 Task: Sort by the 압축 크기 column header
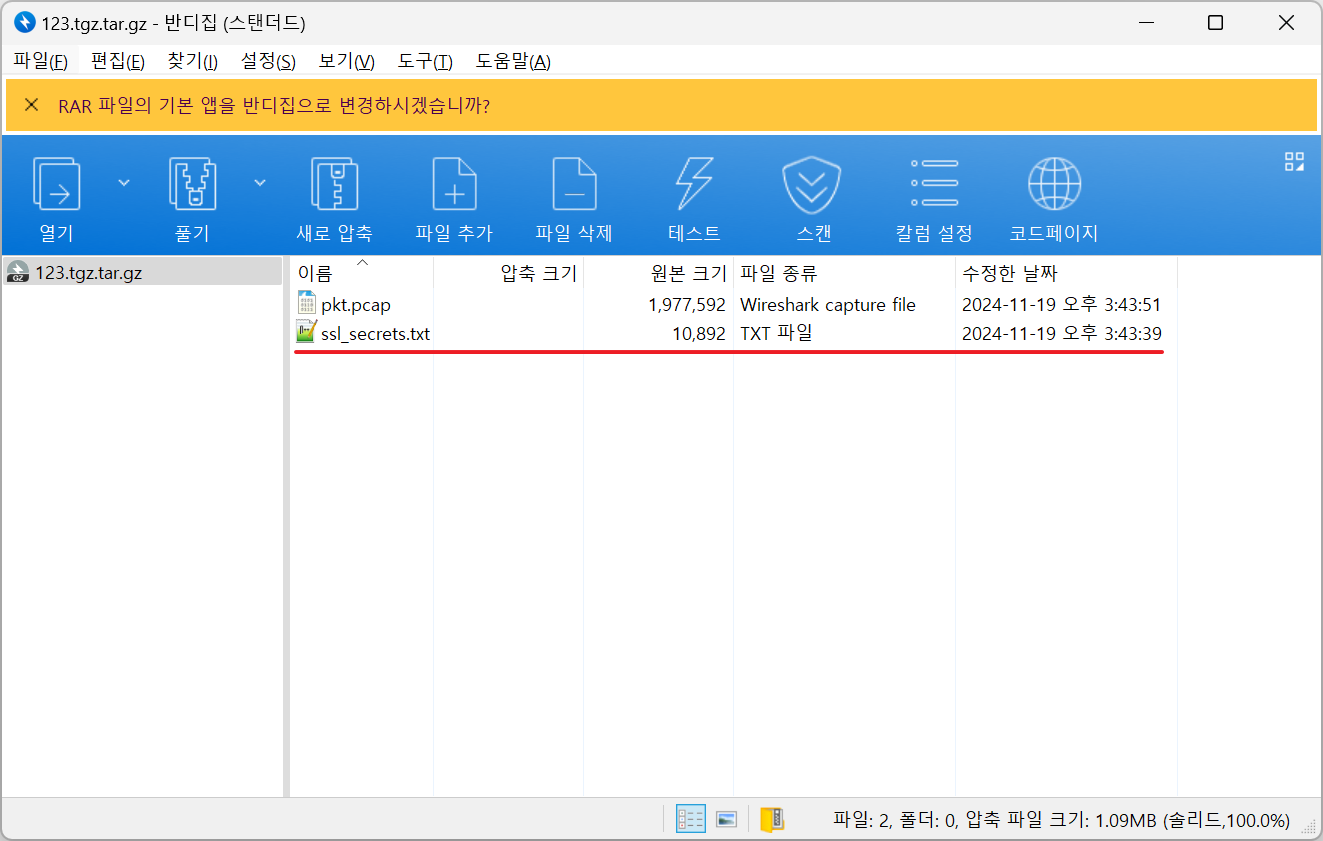(x=509, y=273)
